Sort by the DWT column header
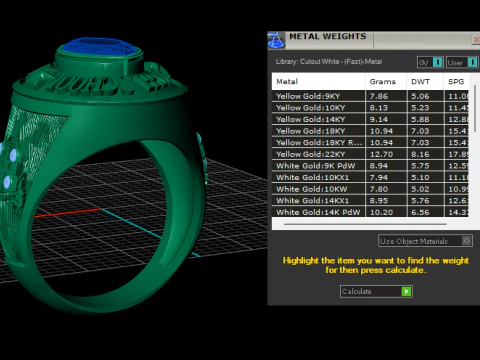The width and height of the screenshot is (480, 360). [x=425, y=82]
